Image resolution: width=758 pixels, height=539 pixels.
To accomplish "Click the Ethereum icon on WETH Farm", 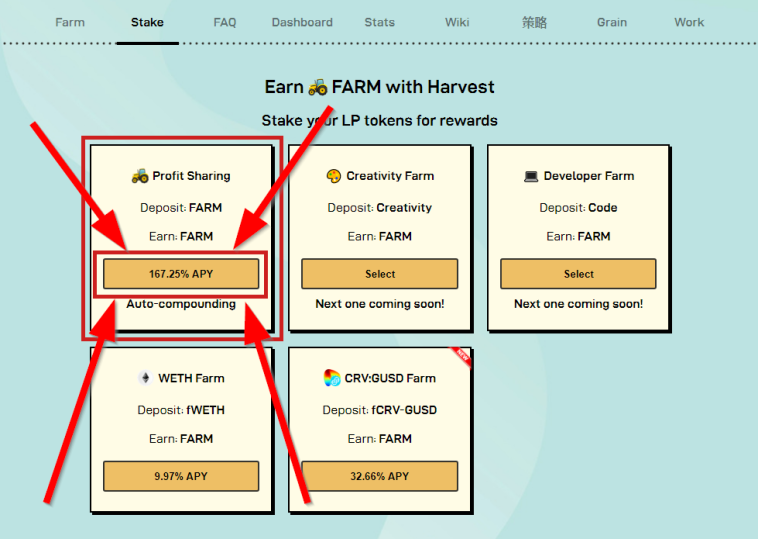I will click(x=145, y=378).
